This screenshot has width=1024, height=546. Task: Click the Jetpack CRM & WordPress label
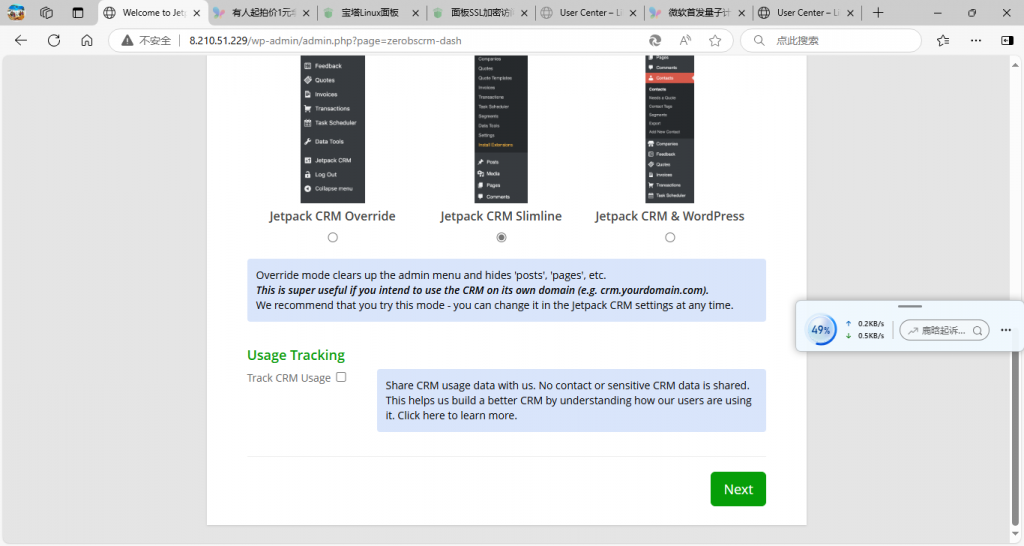(x=669, y=216)
